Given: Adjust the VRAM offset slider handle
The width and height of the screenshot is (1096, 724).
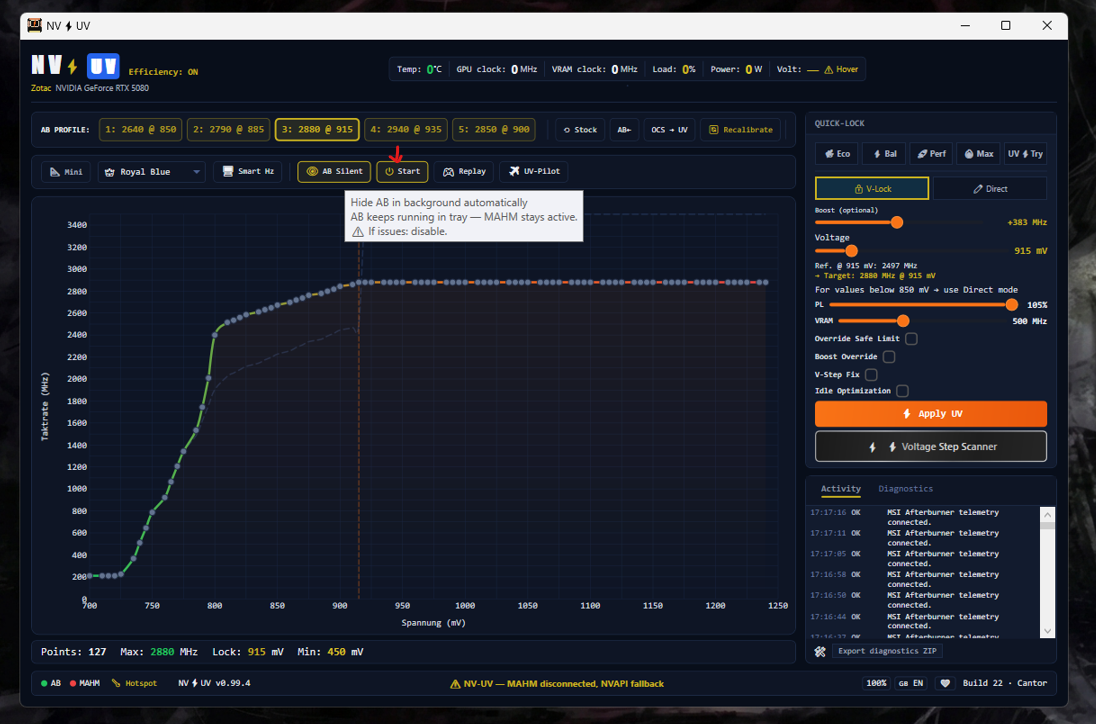Looking at the screenshot, I should [903, 321].
